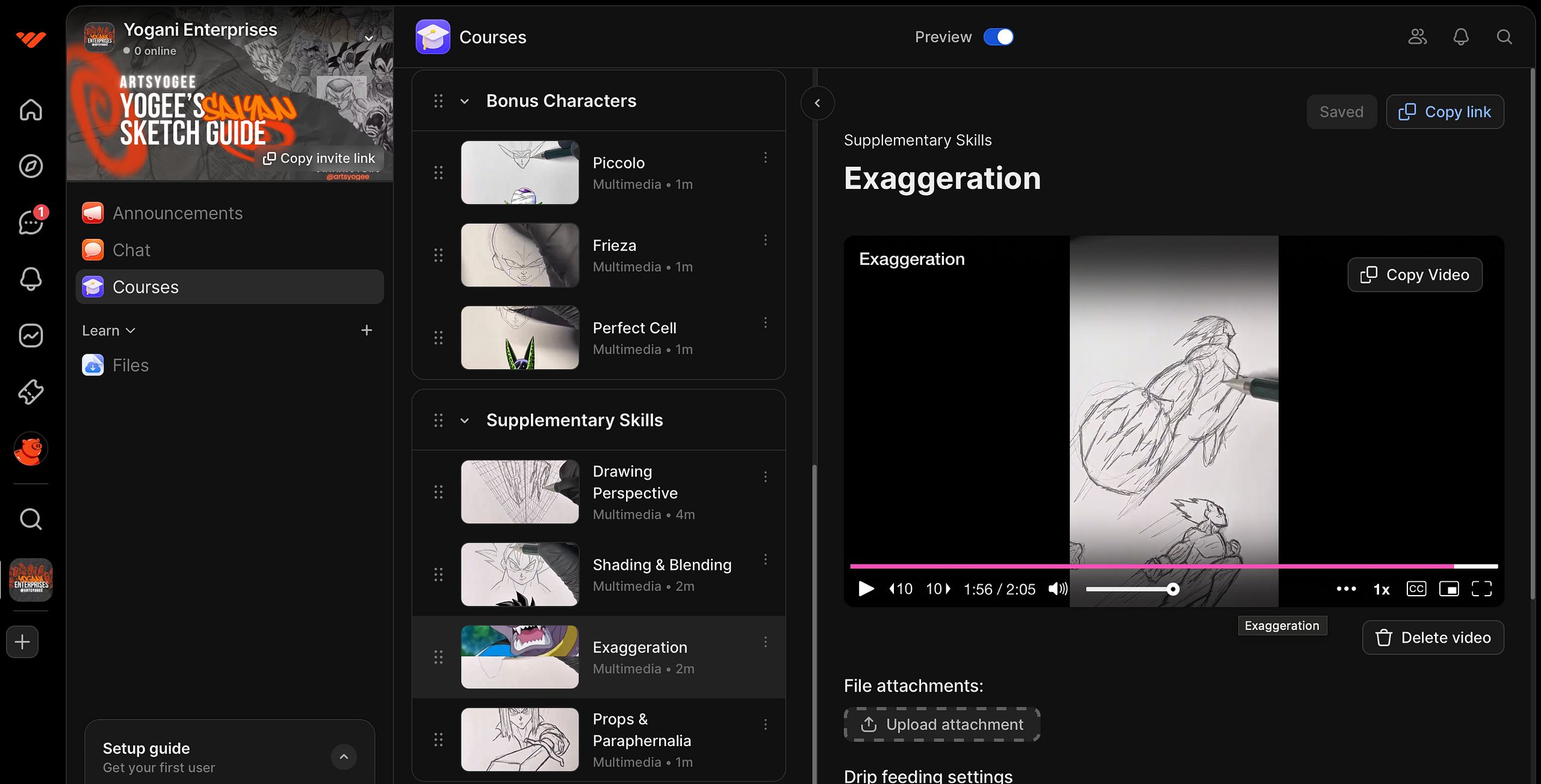This screenshot has height=784, width=1541.
Task: Play the Exaggeration video
Action: pyautogui.click(x=866, y=589)
